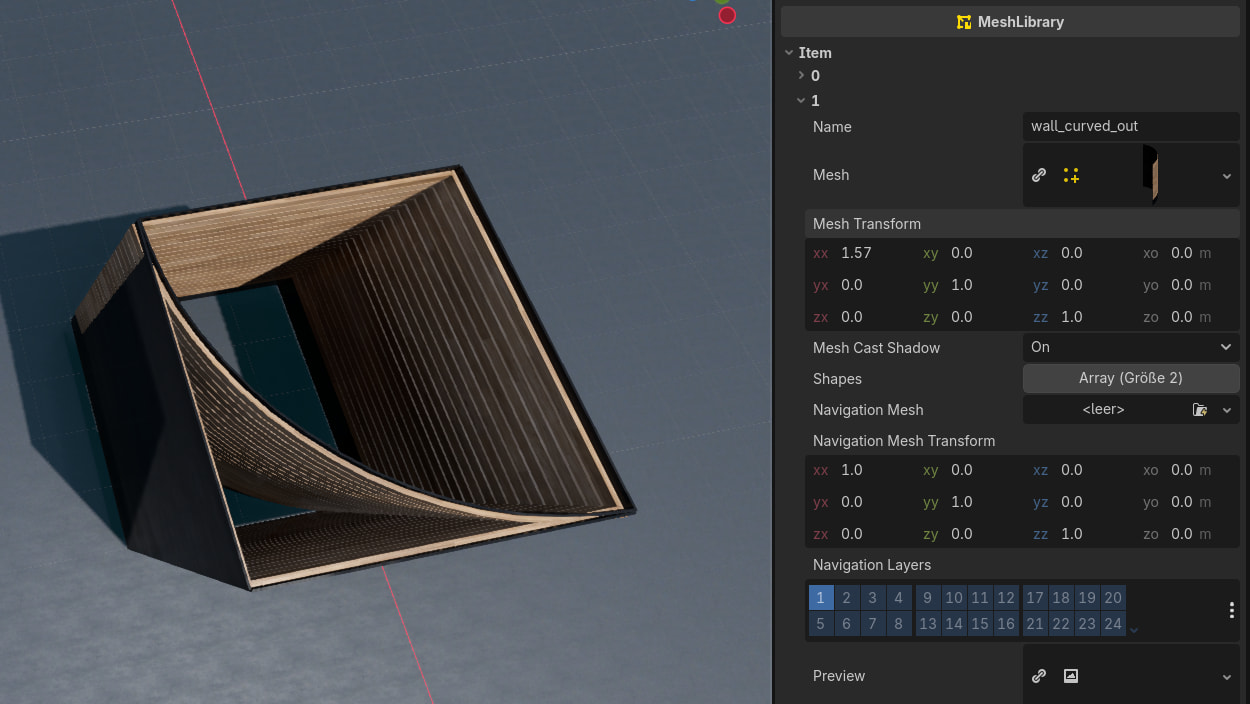Screen dimensions: 1250x704
Task: Click the Name field containing wall_curved_out
Action: click(1130, 127)
